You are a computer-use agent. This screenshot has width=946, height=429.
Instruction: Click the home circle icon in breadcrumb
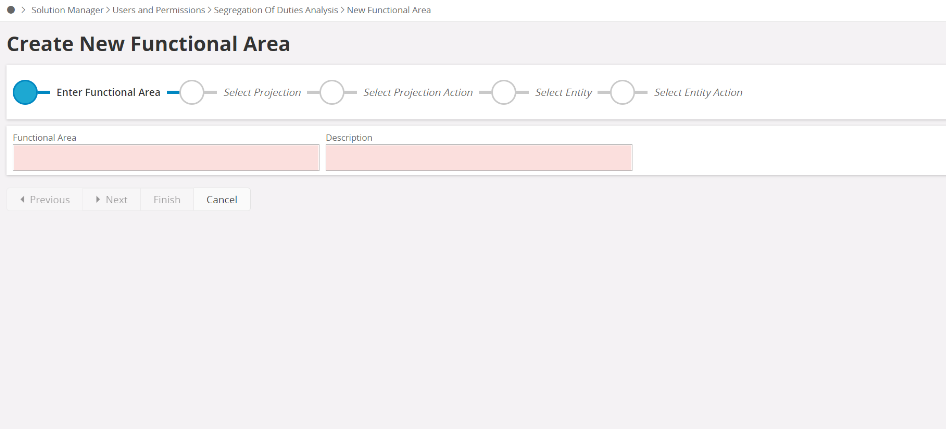click(11, 9)
